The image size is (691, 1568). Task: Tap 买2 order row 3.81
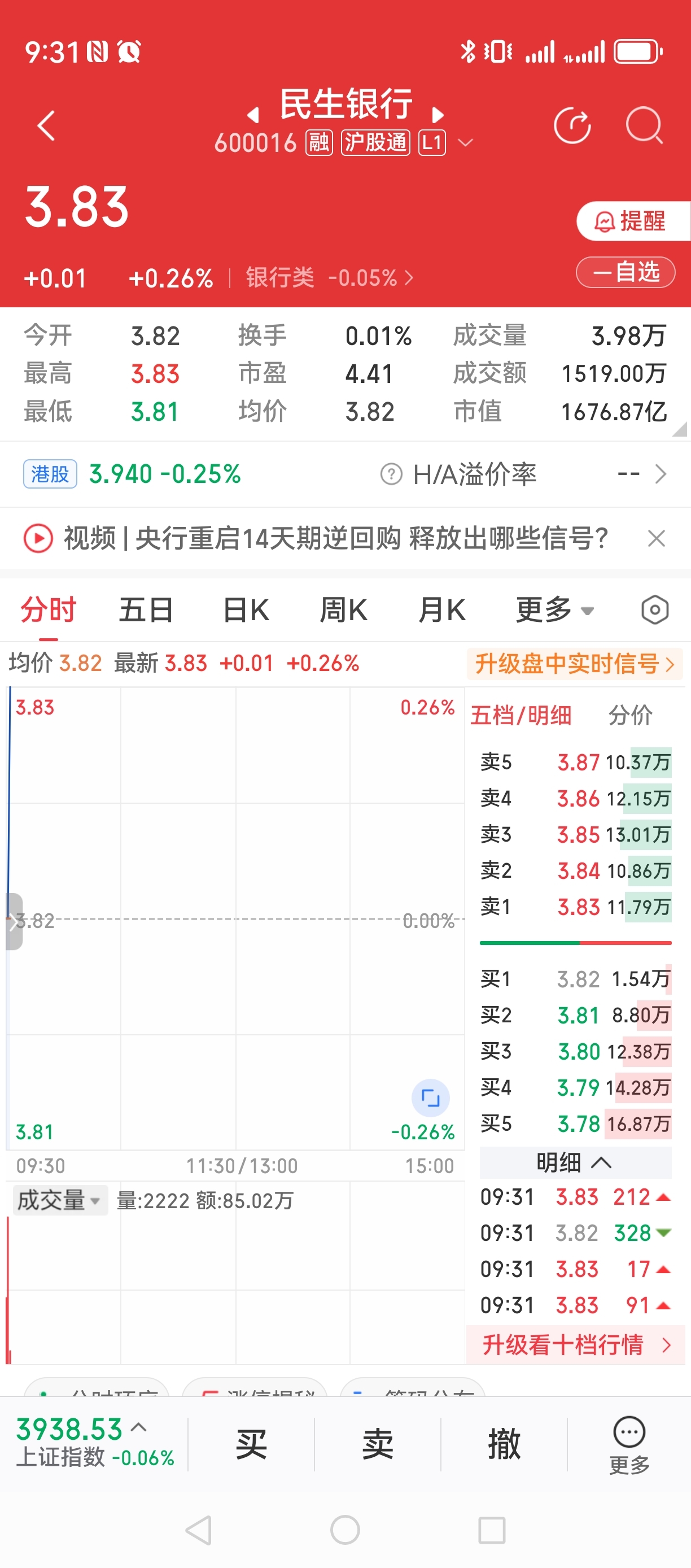[x=575, y=1016]
